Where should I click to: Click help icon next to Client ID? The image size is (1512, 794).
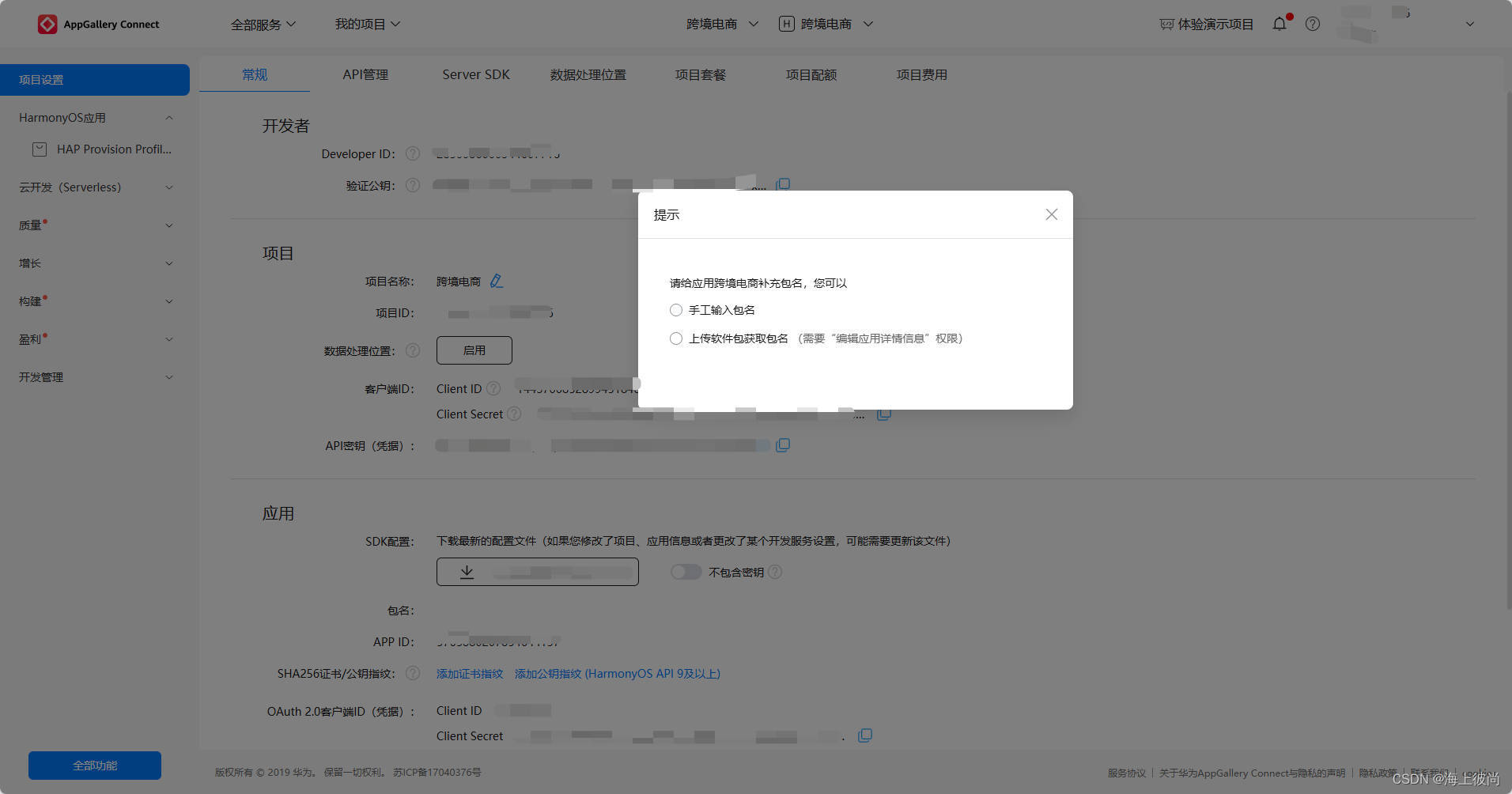coord(493,388)
